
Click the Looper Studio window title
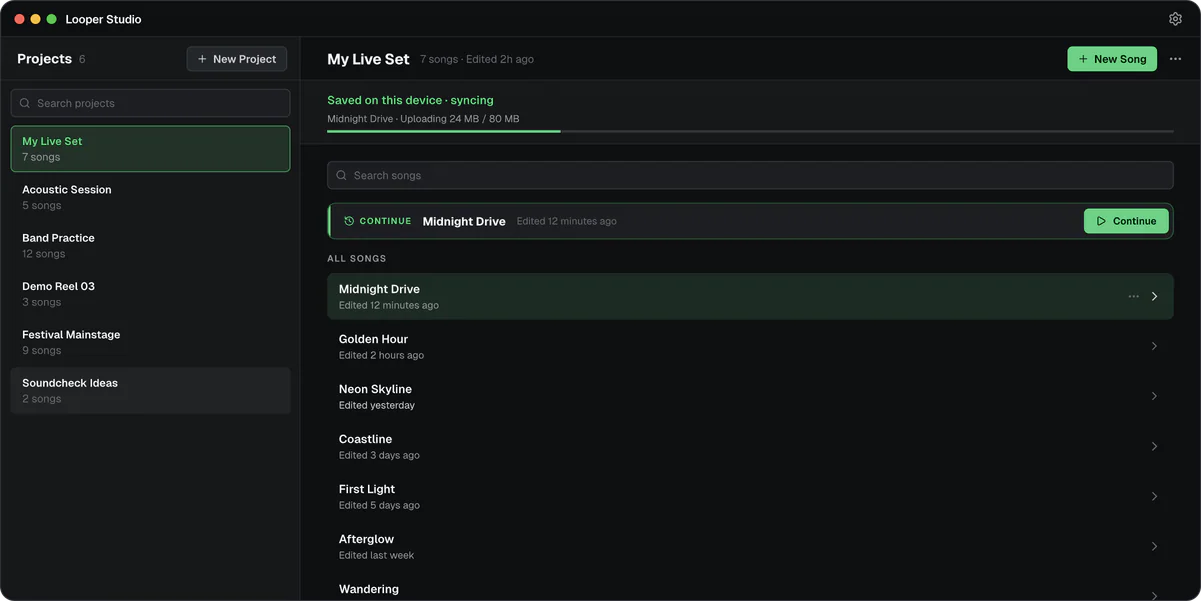pos(103,19)
